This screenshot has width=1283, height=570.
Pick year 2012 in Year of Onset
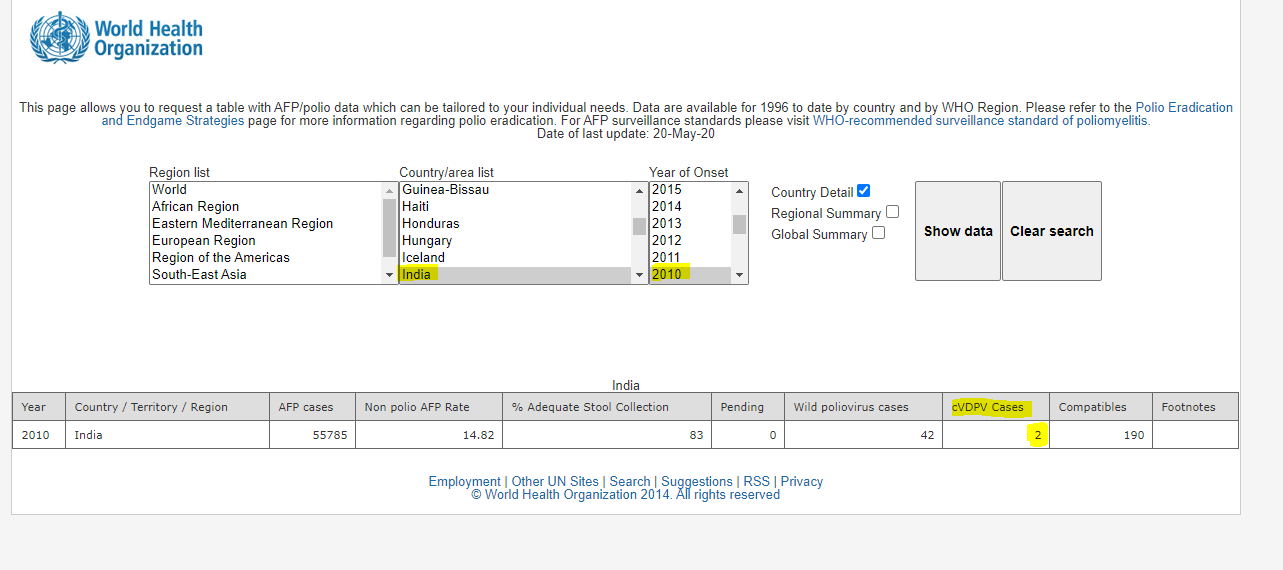point(691,241)
